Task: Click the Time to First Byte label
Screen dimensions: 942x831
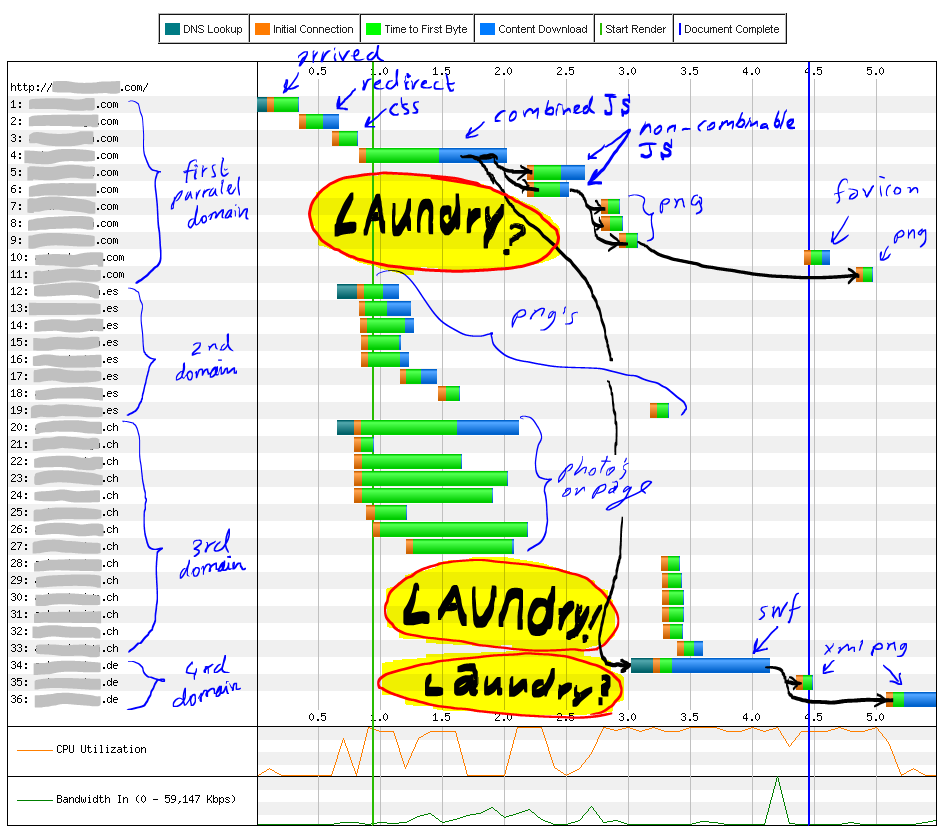Action: (x=426, y=29)
